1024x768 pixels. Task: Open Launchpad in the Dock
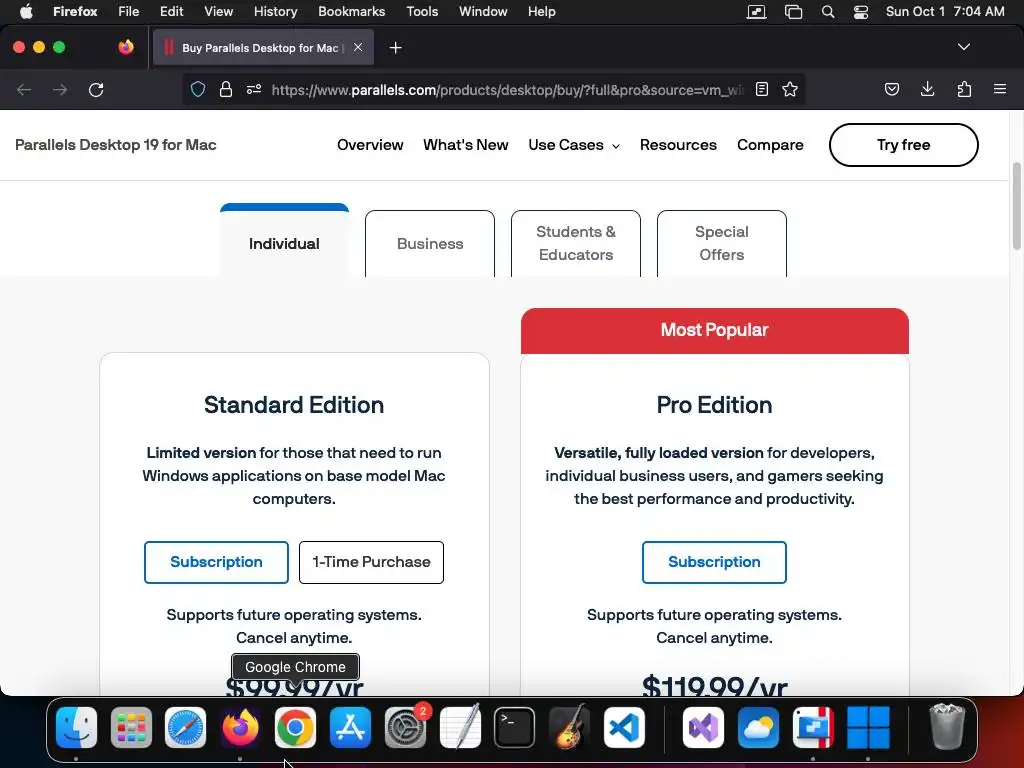point(131,727)
